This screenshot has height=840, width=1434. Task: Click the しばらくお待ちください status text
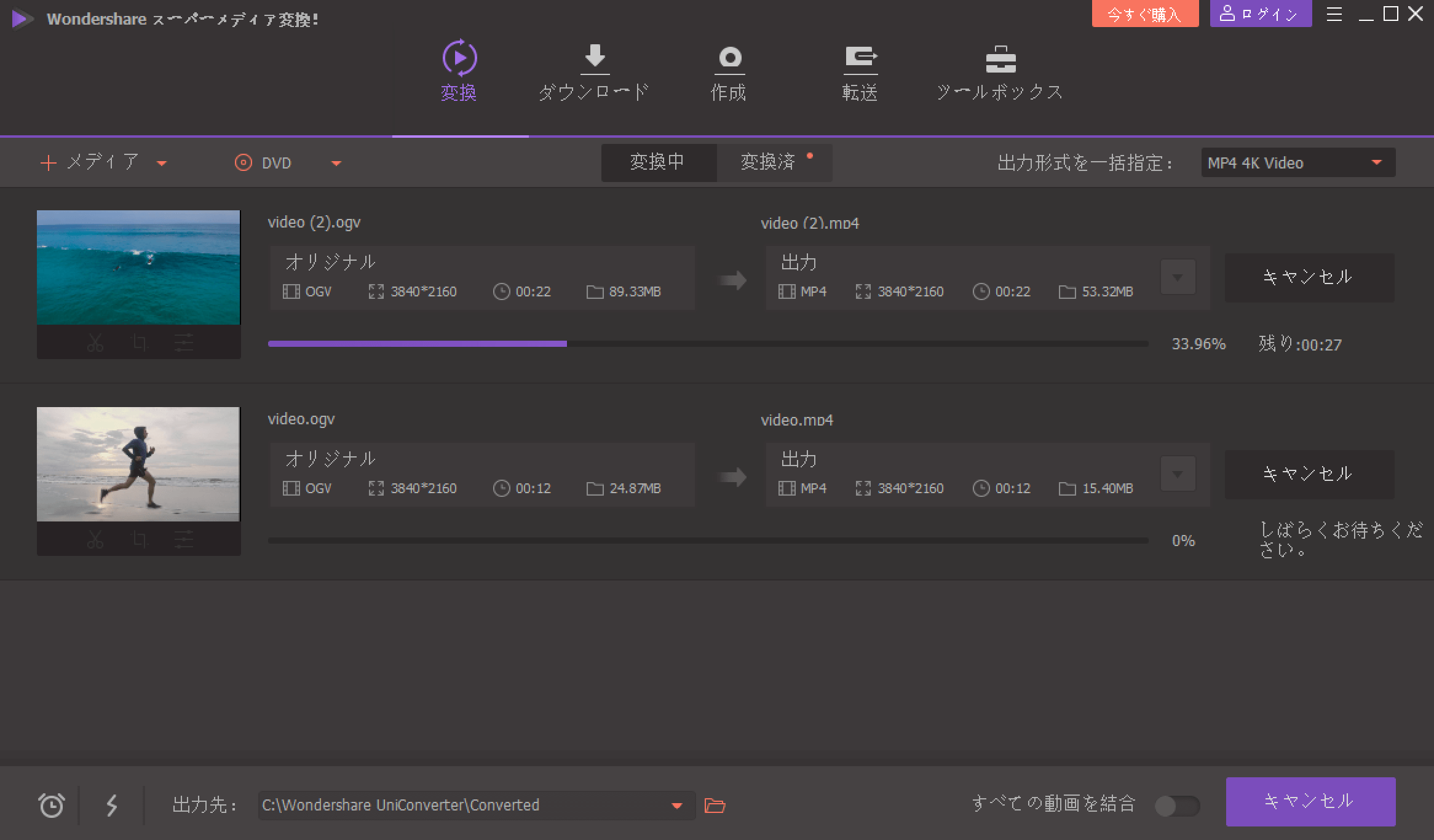(1341, 539)
